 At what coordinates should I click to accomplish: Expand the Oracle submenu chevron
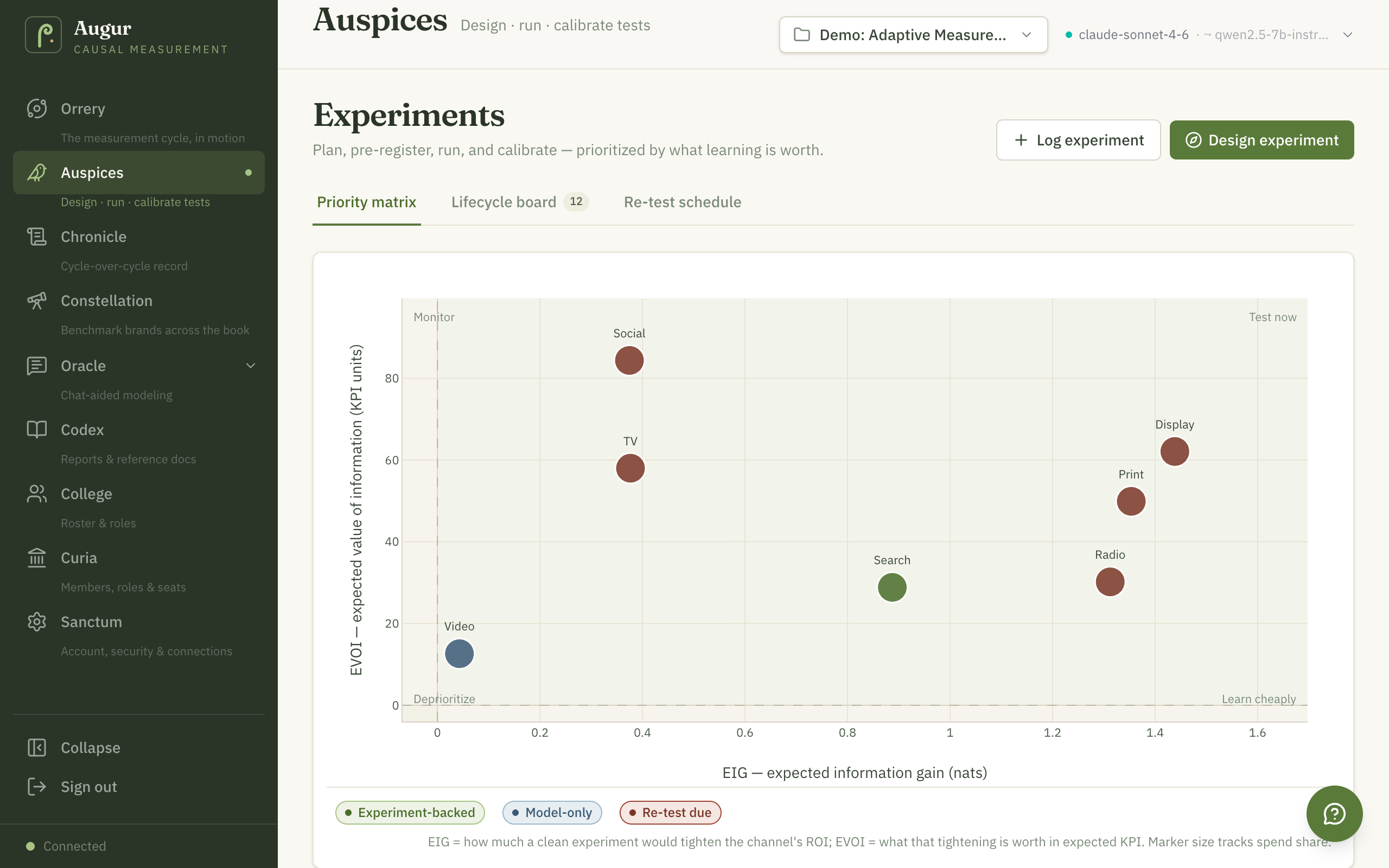250,366
